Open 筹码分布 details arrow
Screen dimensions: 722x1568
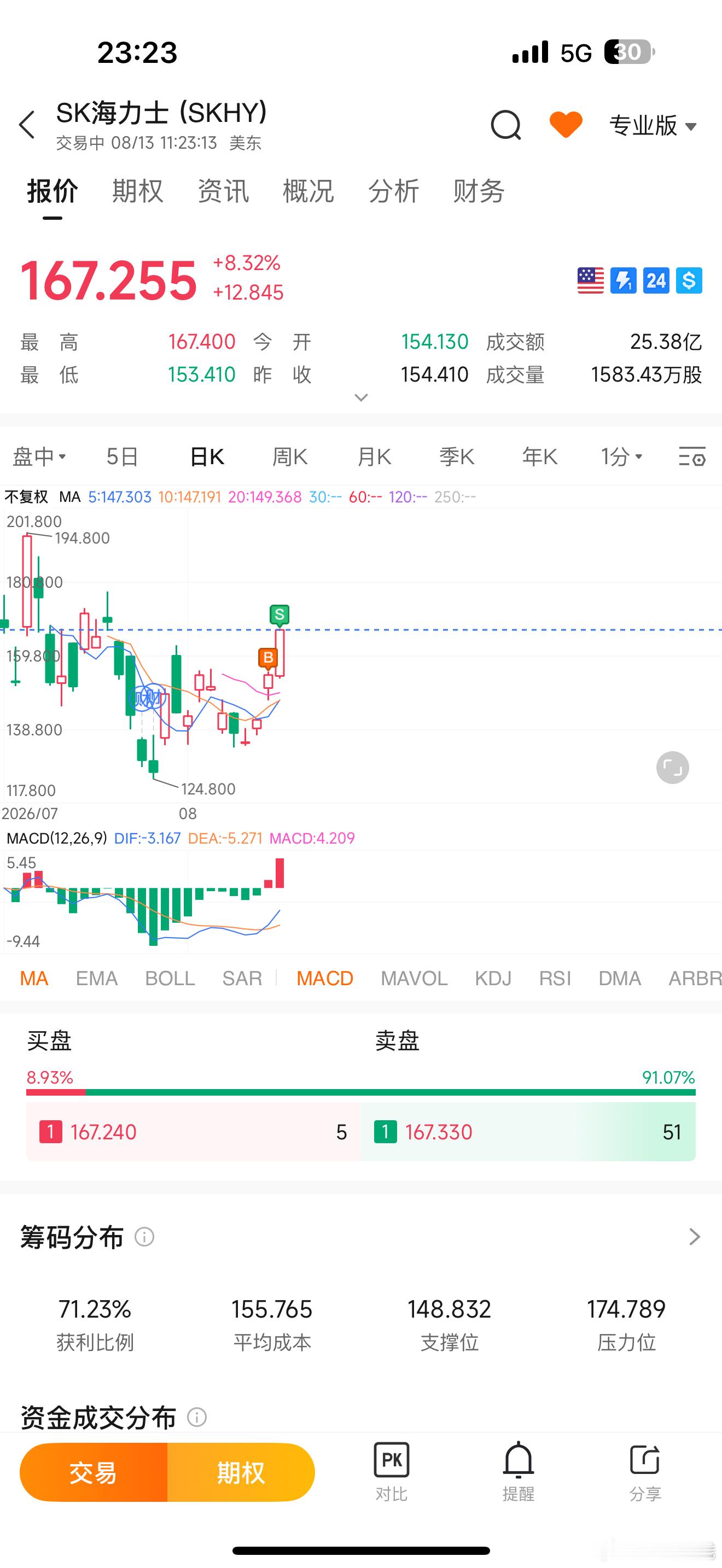click(x=695, y=1237)
